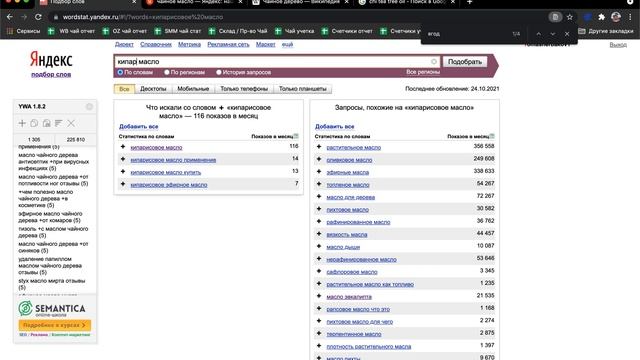The image size is (640, 360).
Task: Add 'кипарисовое масло купить' via plus icon
Action: pos(123,171)
